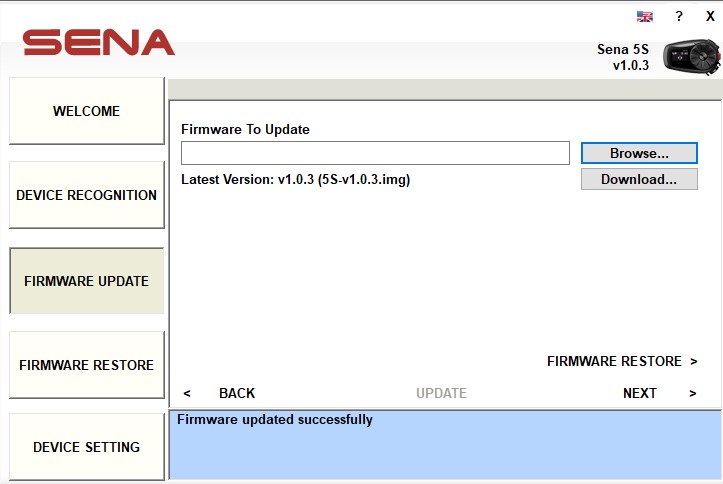Click the UK flag language icon
The height and width of the screenshot is (484, 723).
[x=645, y=17]
